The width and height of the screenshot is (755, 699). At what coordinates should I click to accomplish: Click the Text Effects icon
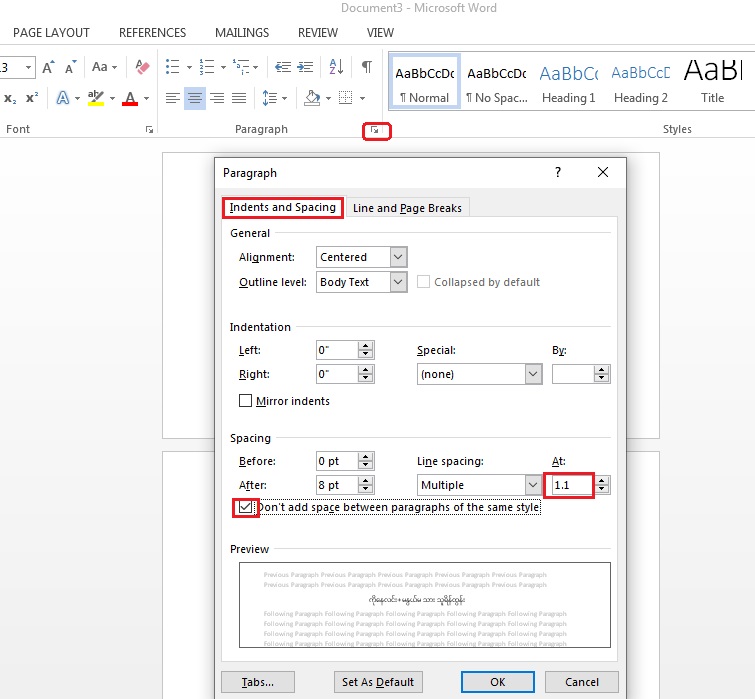point(63,98)
